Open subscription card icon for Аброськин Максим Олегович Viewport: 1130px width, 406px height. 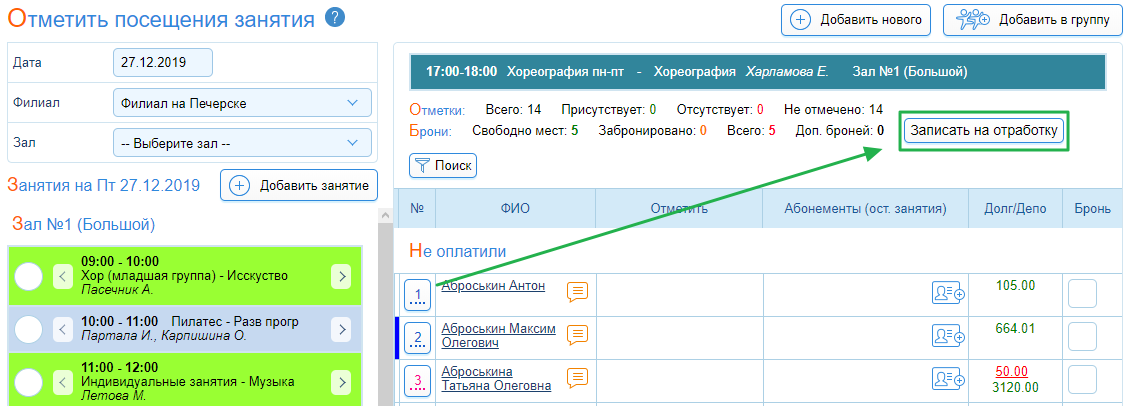949,336
